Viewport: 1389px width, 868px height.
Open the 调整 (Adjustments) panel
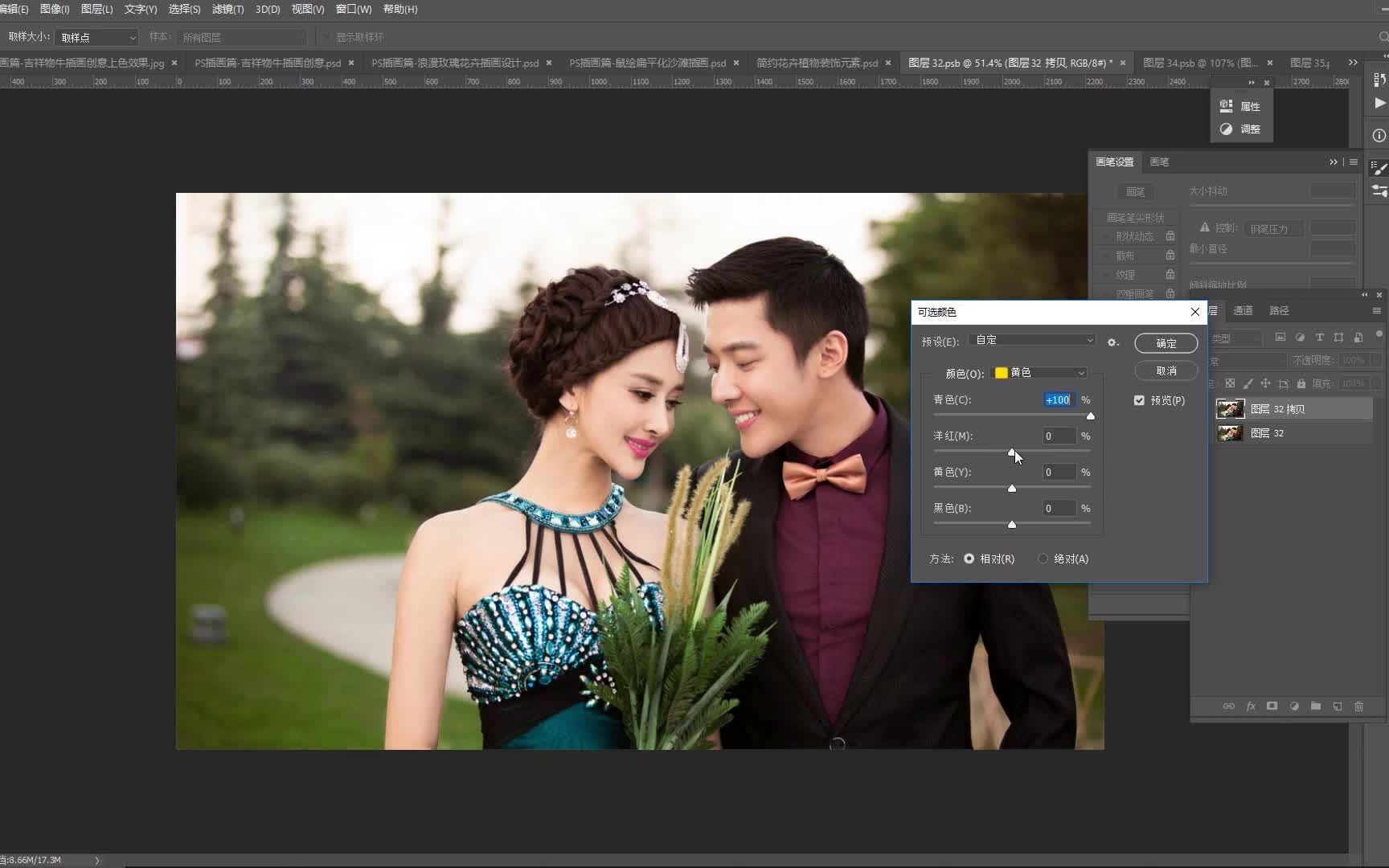[x=1241, y=129]
